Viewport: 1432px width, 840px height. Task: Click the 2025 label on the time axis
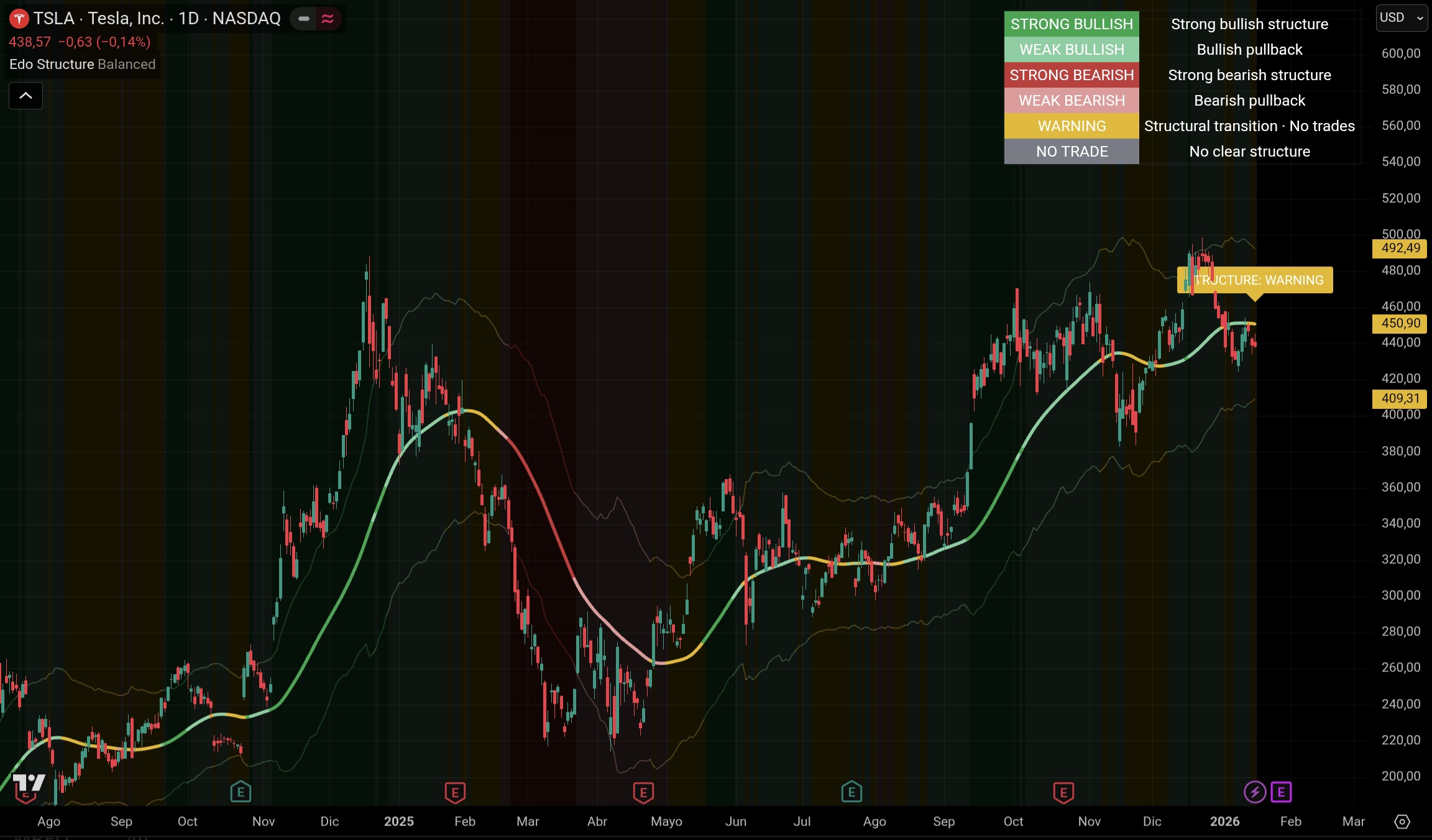coord(398,821)
